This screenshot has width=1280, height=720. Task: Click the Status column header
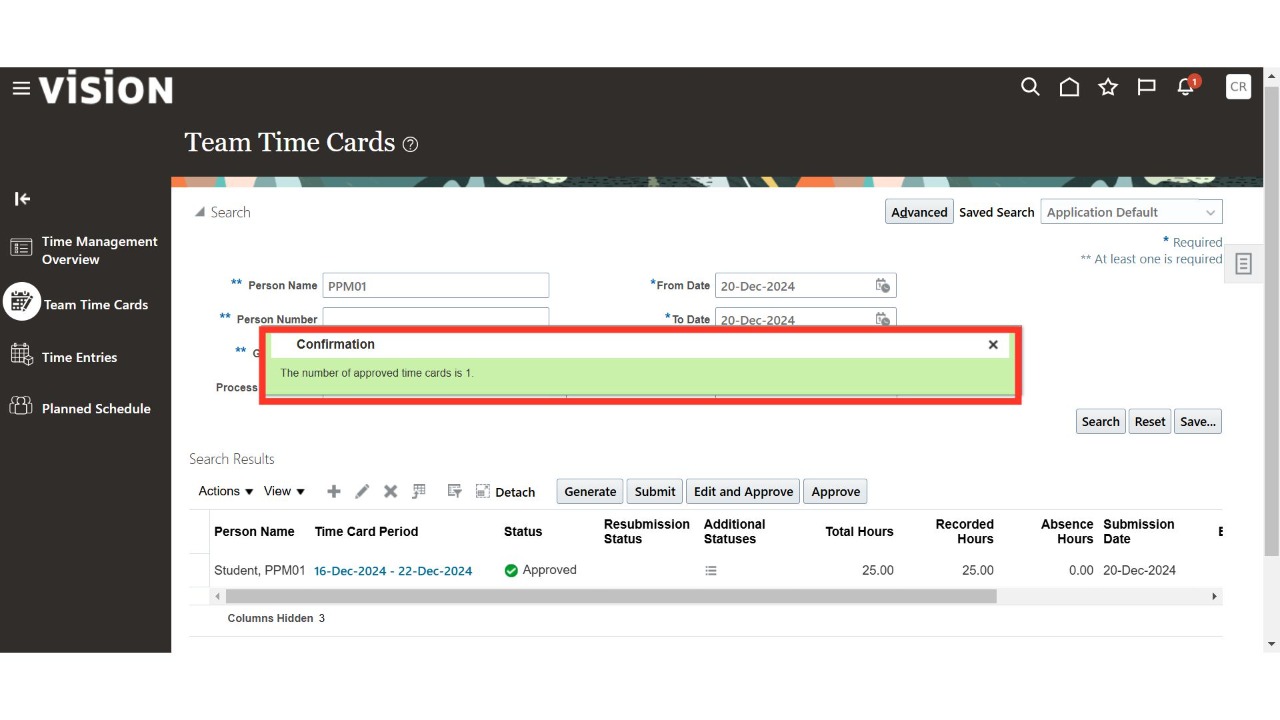[x=523, y=531]
